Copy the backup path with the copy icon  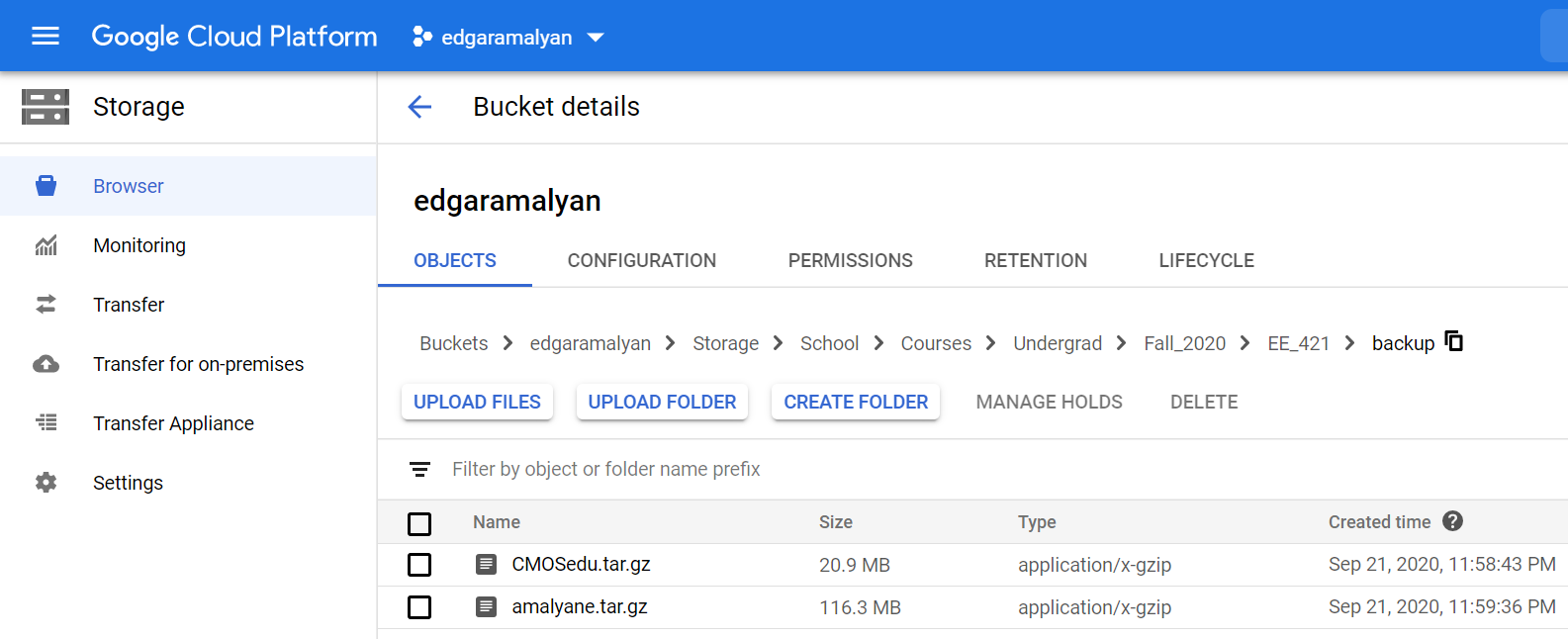pos(1454,341)
